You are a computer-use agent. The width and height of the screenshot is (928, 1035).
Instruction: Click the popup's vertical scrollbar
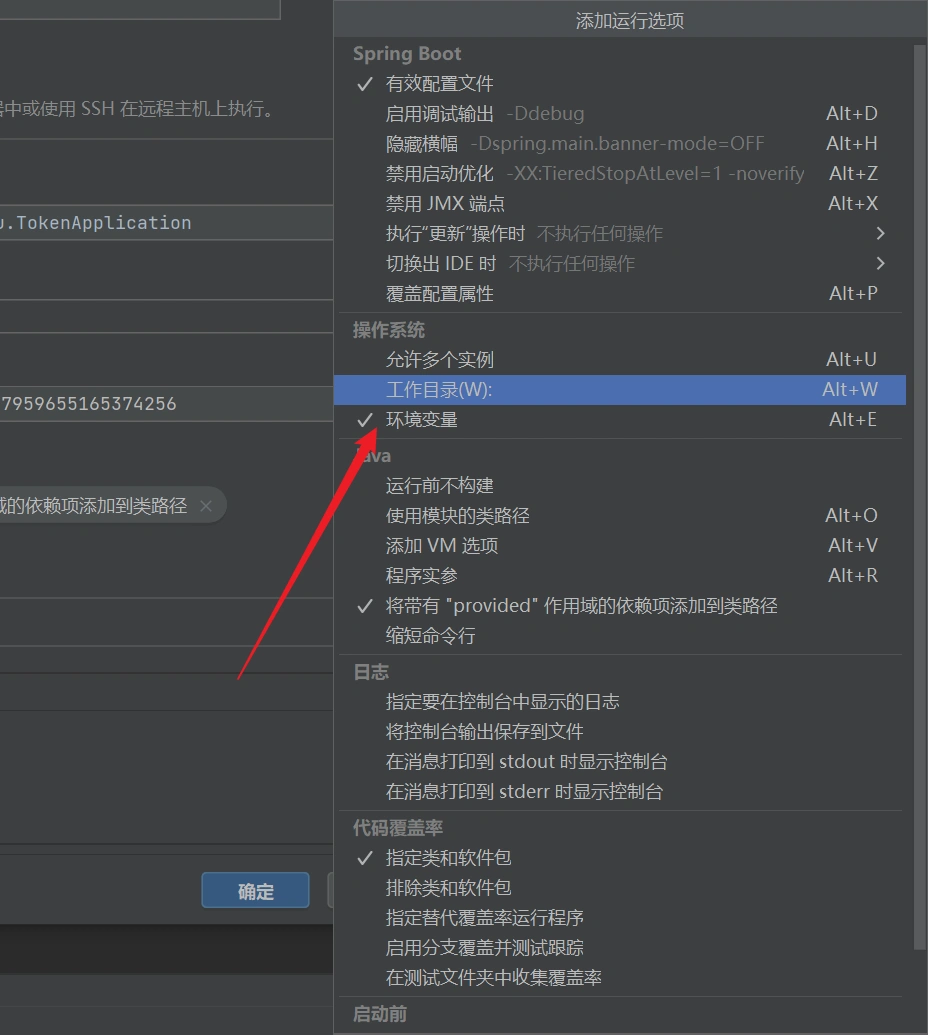point(920,500)
